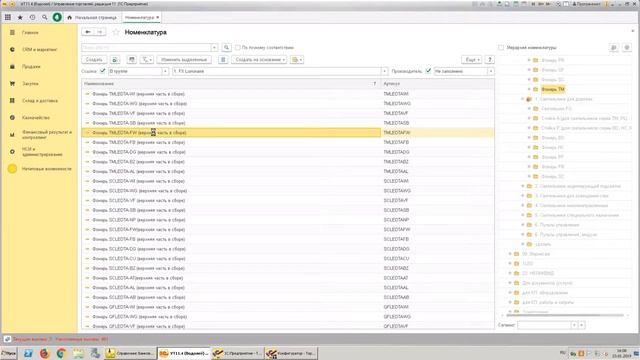
Task: Toggle the Ссылка filter checkbox
Action: point(102,71)
